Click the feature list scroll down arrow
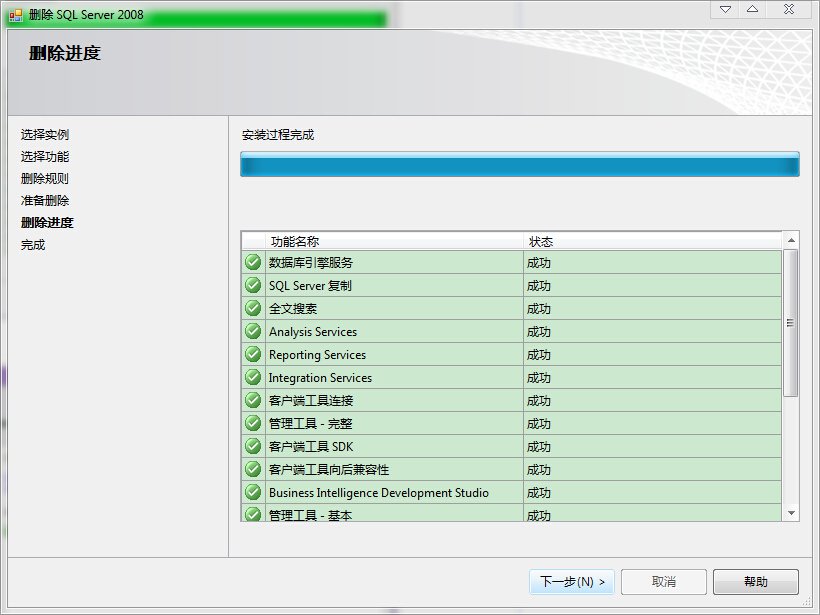This screenshot has width=820, height=615. point(791,513)
